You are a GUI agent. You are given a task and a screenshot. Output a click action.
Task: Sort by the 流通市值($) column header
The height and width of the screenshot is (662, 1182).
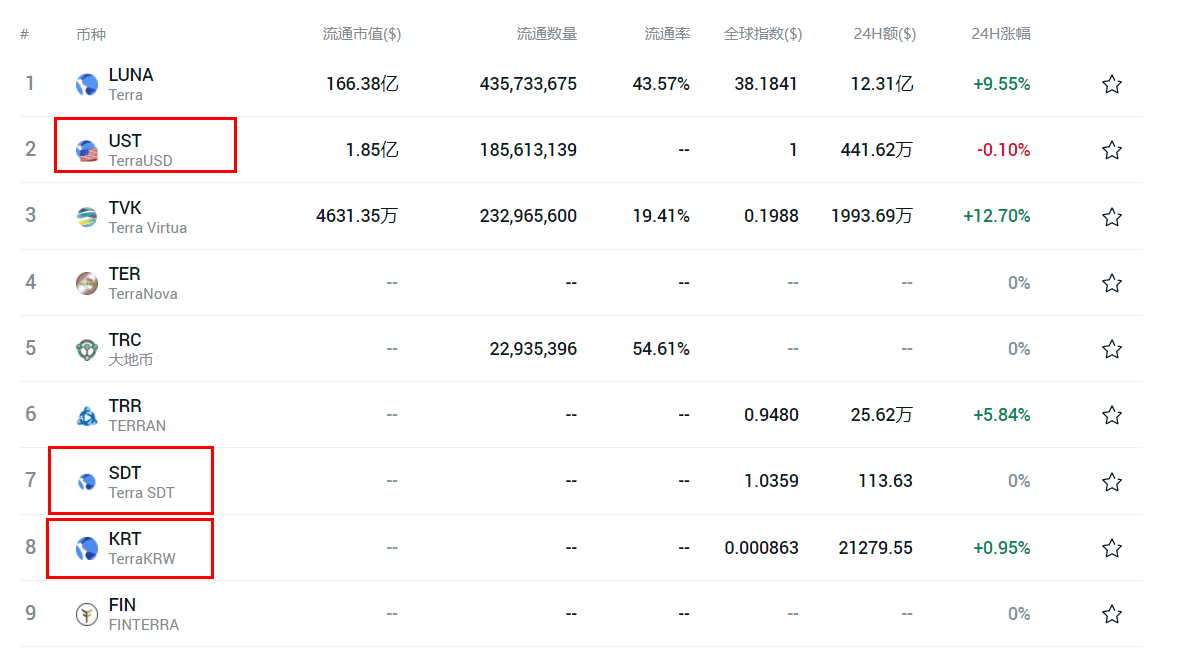click(x=361, y=34)
